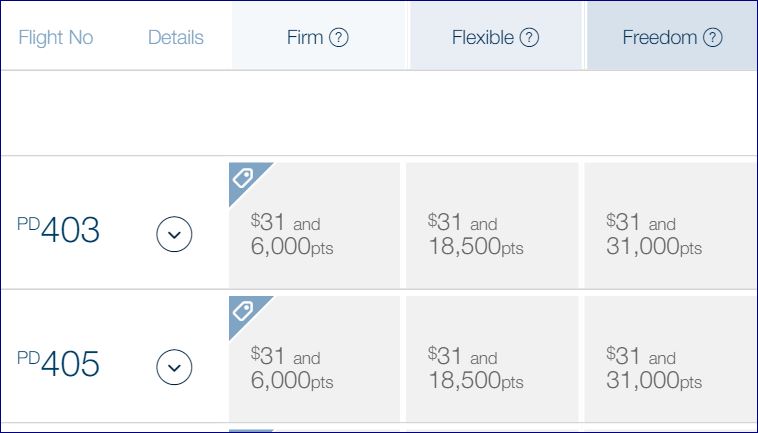Select PD403 Flexible fare, 18,500pts
The width and height of the screenshot is (758, 433).
click(x=492, y=235)
